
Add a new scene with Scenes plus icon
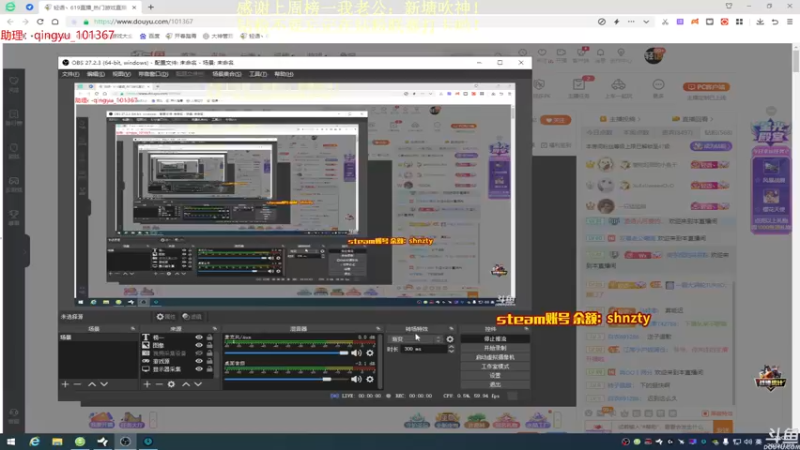click(x=65, y=384)
